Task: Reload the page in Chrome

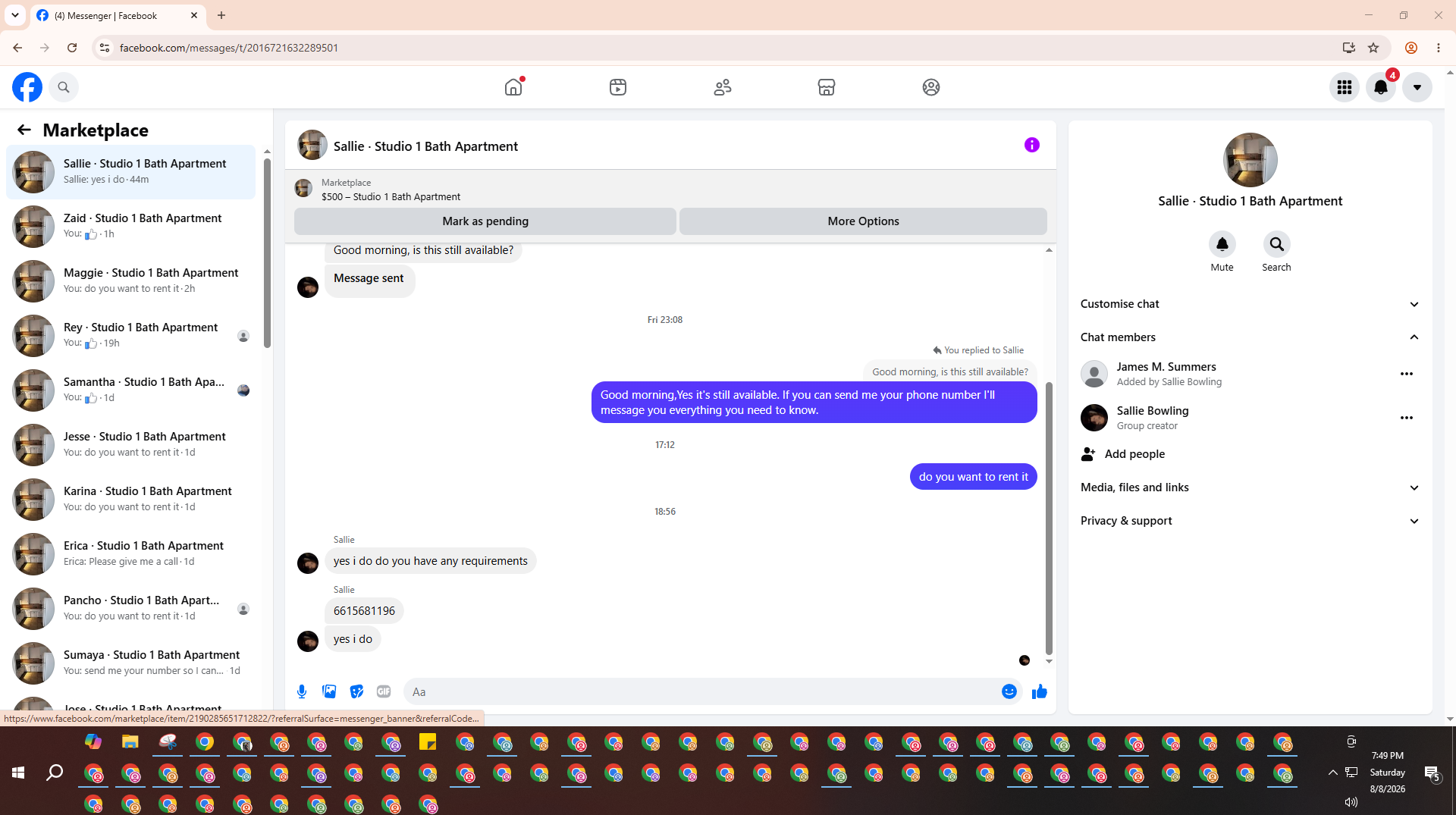Action: (x=72, y=48)
